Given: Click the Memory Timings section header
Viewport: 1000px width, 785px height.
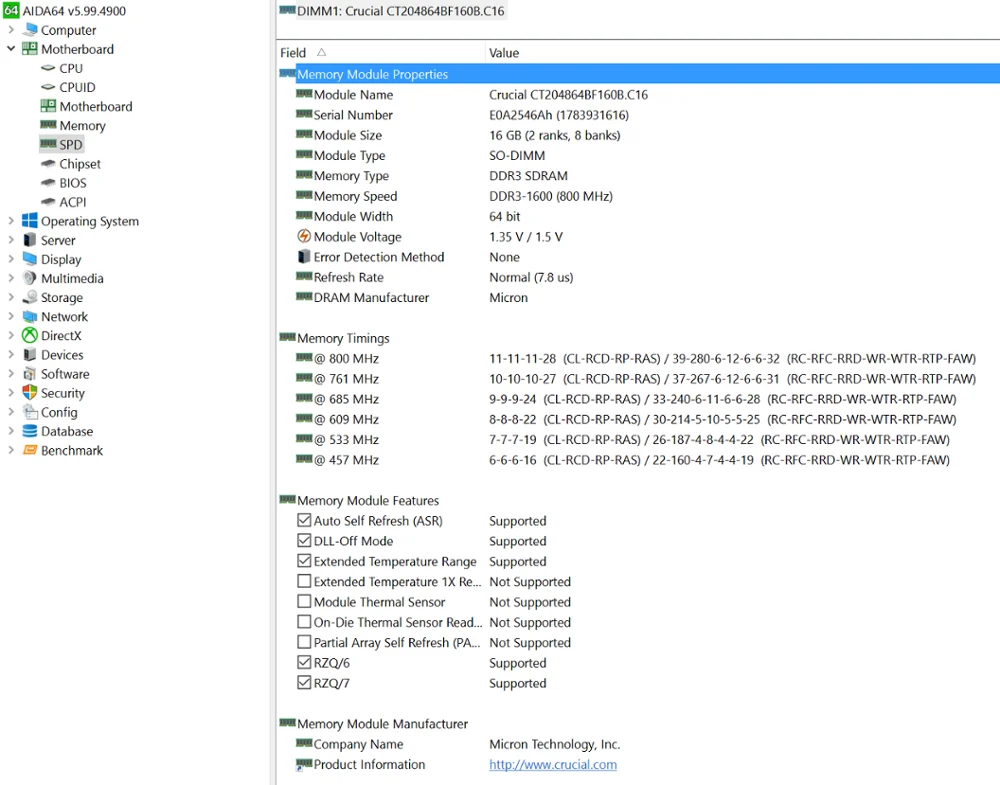Looking at the screenshot, I should [x=343, y=338].
